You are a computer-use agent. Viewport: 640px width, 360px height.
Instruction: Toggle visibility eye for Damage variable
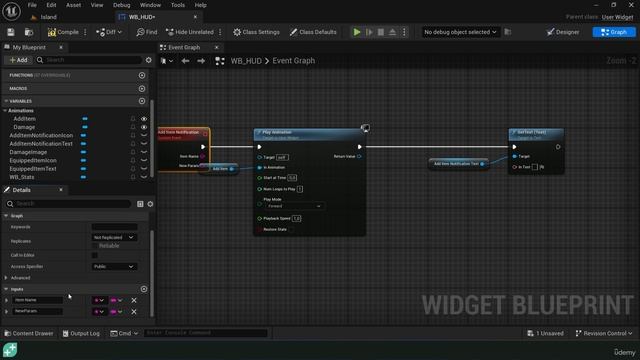point(144,127)
